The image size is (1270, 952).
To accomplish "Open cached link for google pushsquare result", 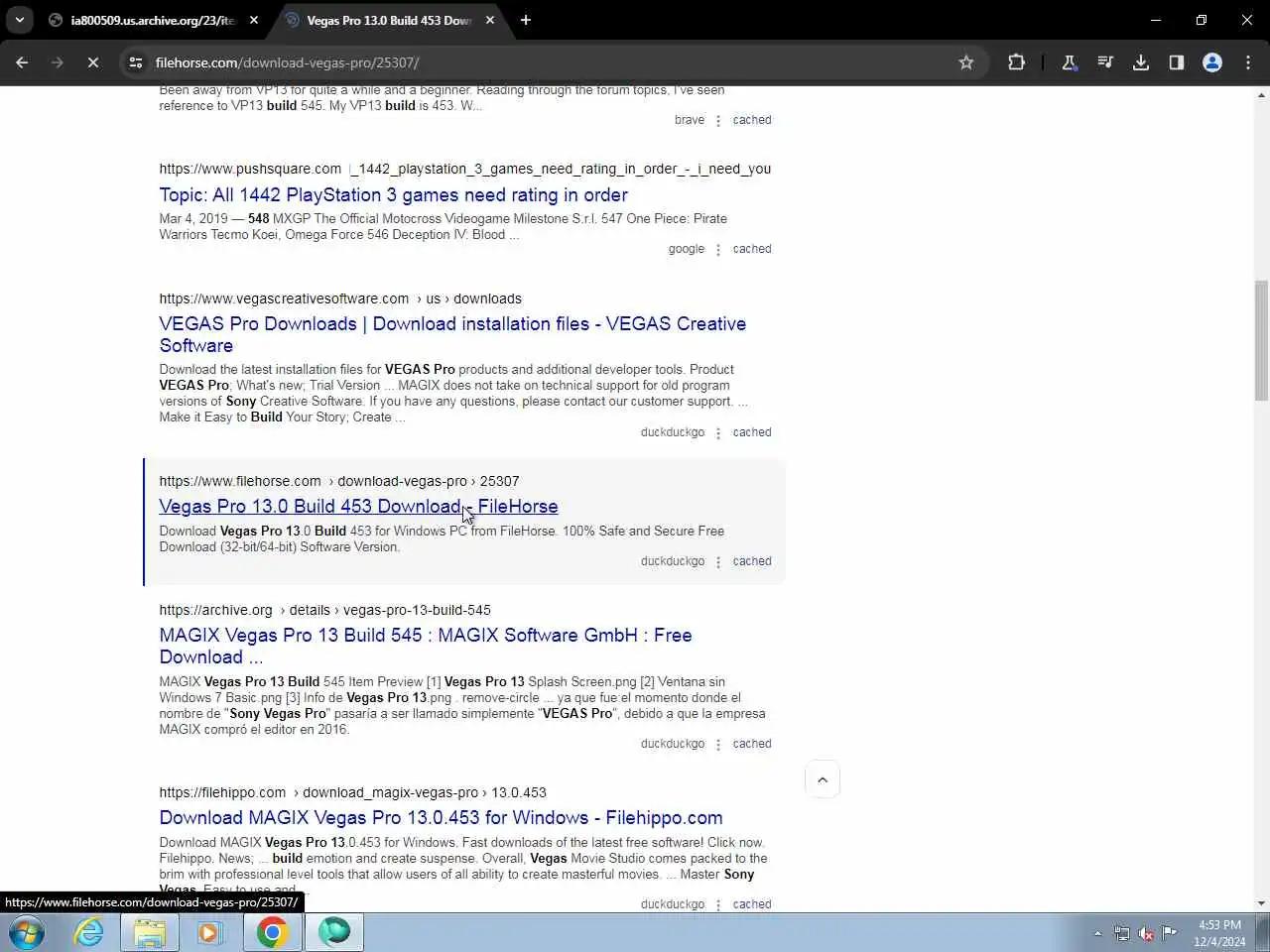I will pyautogui.click(x=752, y=249).
